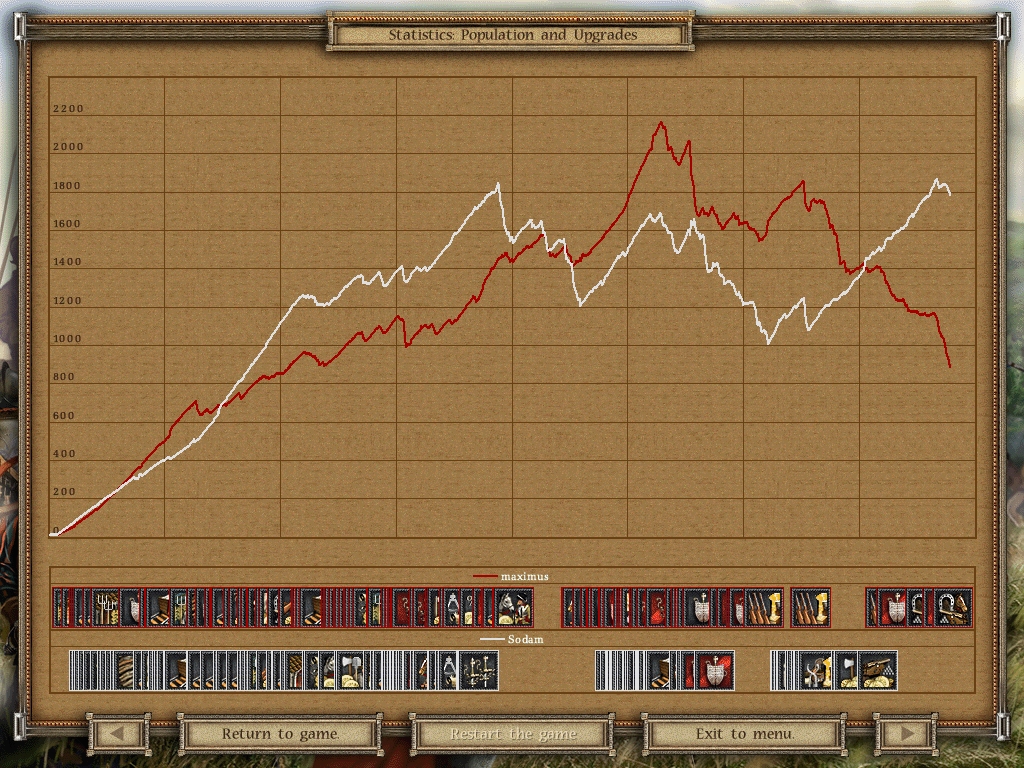Click the thatched roof icon in Sodam's row
The image size is (1024, 768).
click(294, 671)
